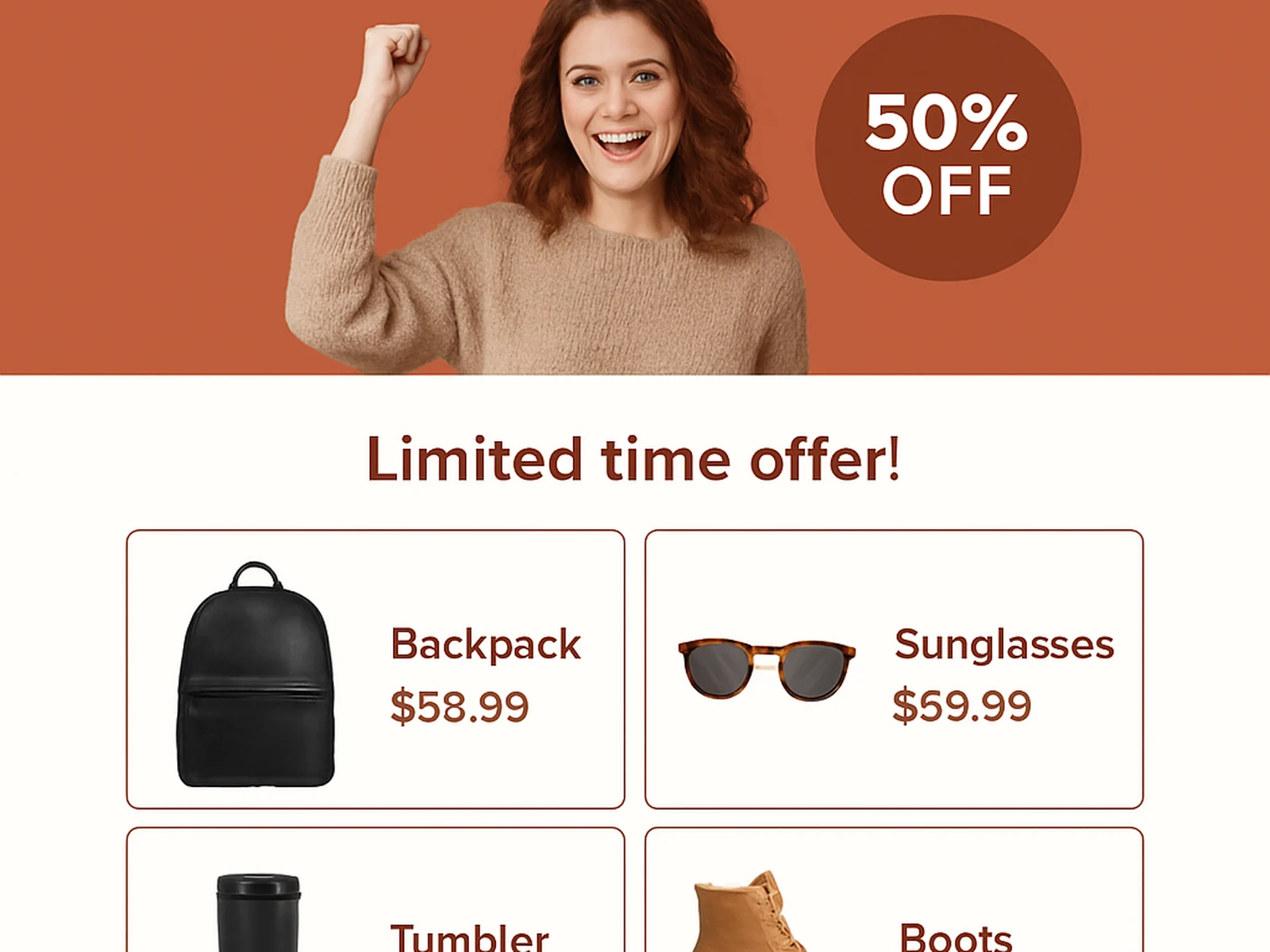The width and height of the screenshot is (1270, 952).
Task: Select the Sunglasses product name
Action: pyautogui.click(x=1004, y=644)
